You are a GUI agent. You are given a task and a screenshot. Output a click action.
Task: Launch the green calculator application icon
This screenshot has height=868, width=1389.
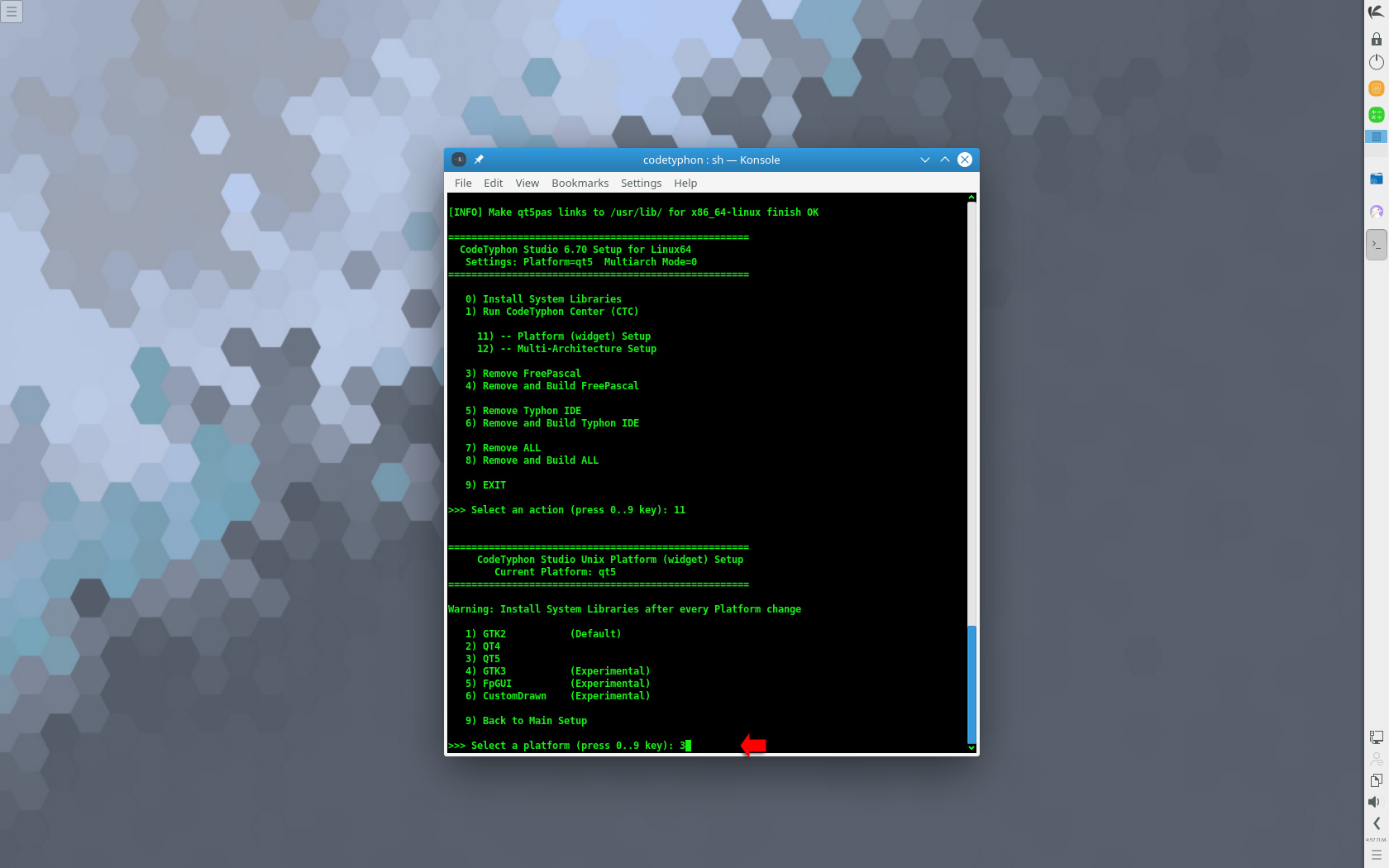click(1376, 114)
